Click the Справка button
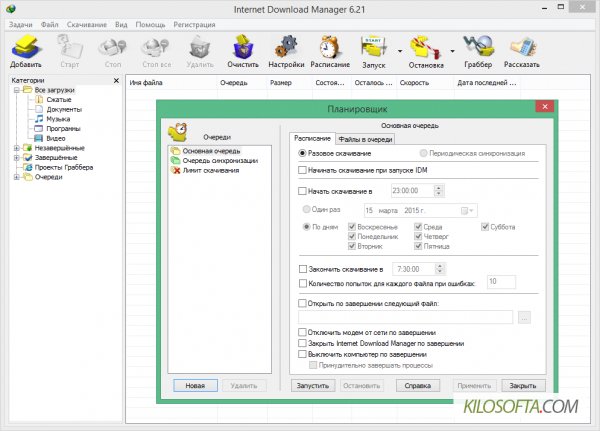This screenshot has height=431, width=600. tap(418, 385)
